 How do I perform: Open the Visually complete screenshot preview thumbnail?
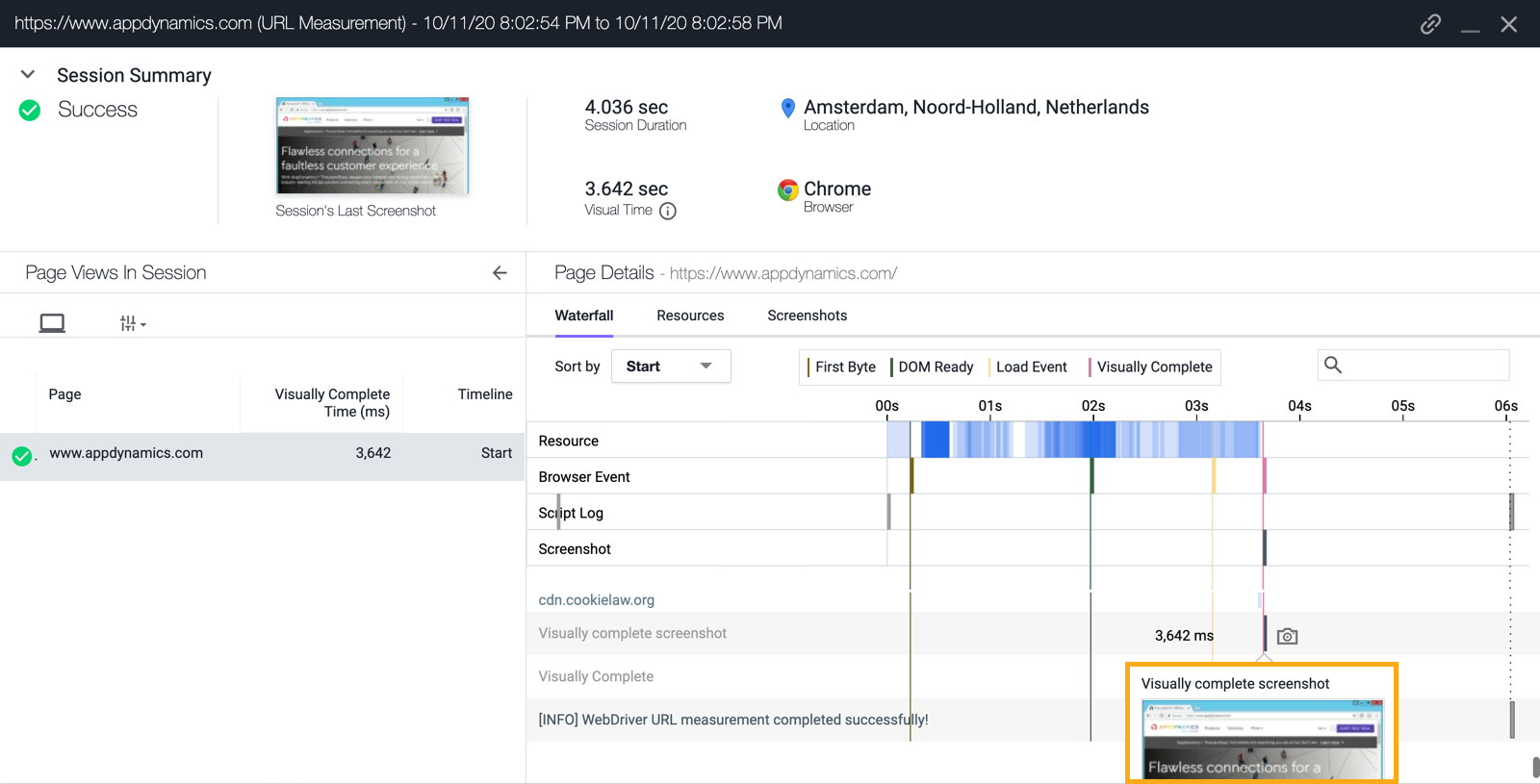pos(1262,740)
